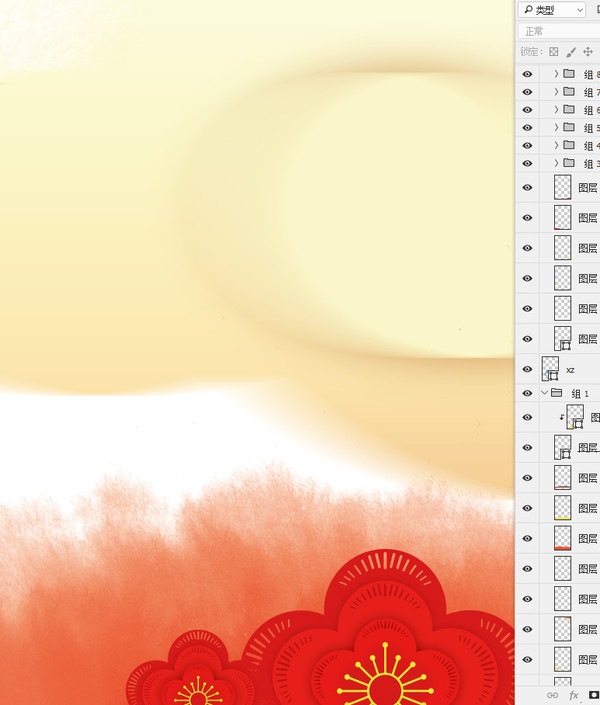This screenshot has height=705, width=600.
Task: Lock transparent pixels in Layers panel
Action: (x=554, y=52)
